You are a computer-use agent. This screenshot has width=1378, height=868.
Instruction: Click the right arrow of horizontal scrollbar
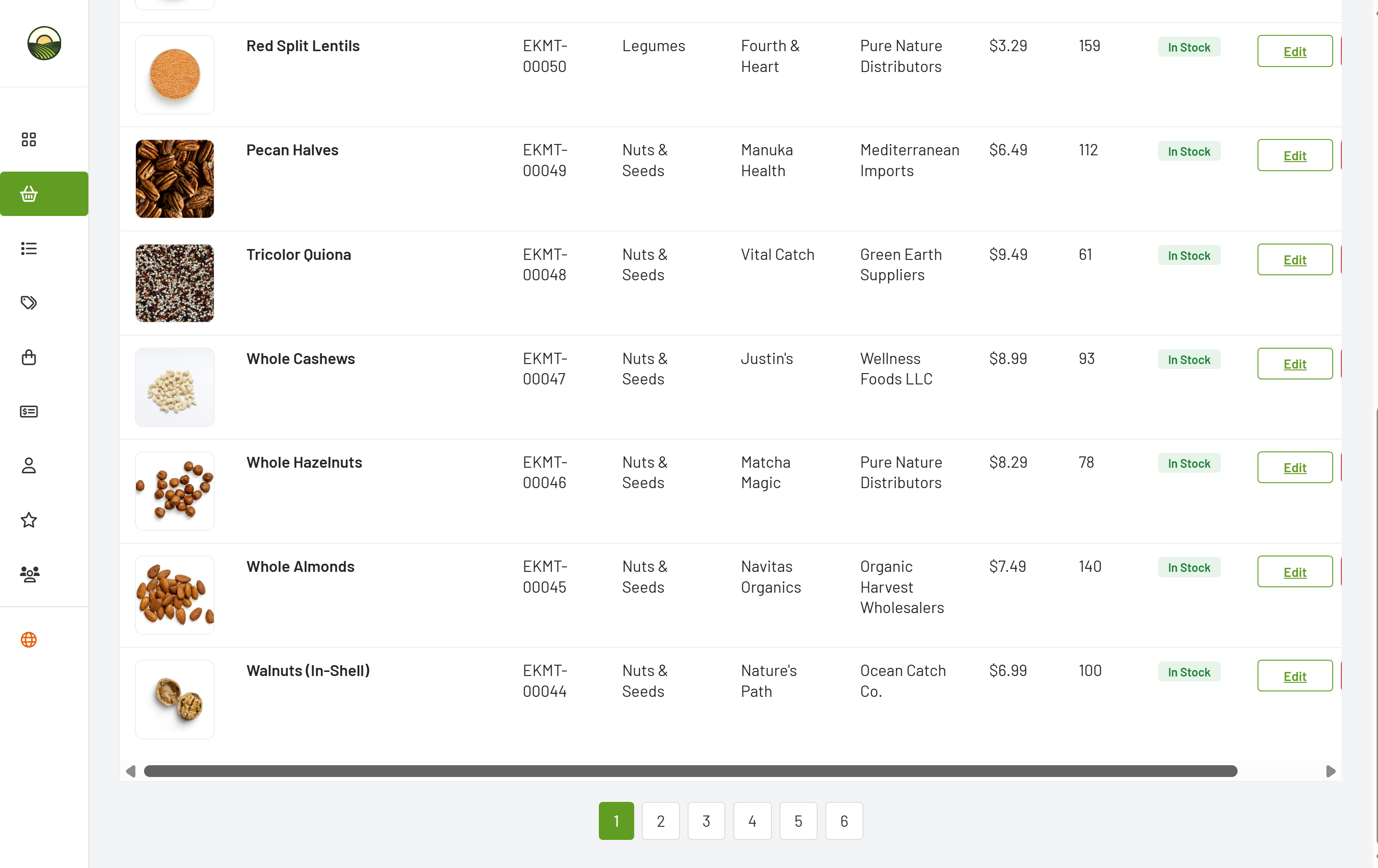[1330, 771]
